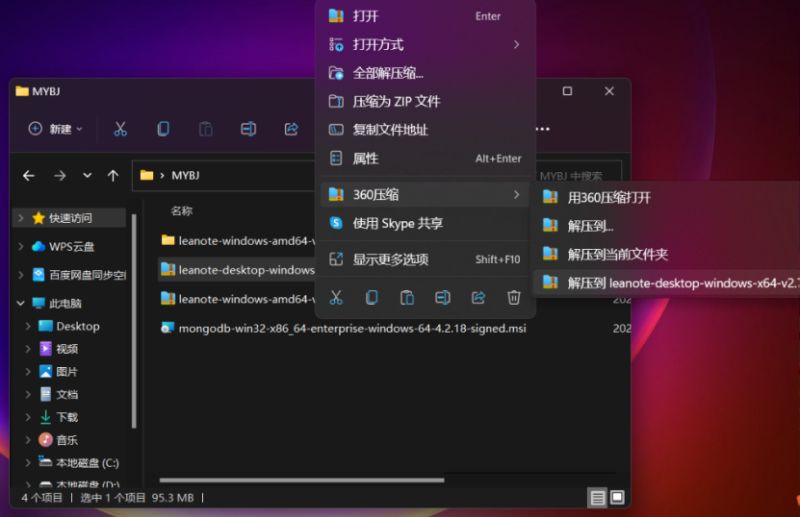Click rename icon at context menu bottom
The width and height of the screenshot is (800, 517).
443,297
